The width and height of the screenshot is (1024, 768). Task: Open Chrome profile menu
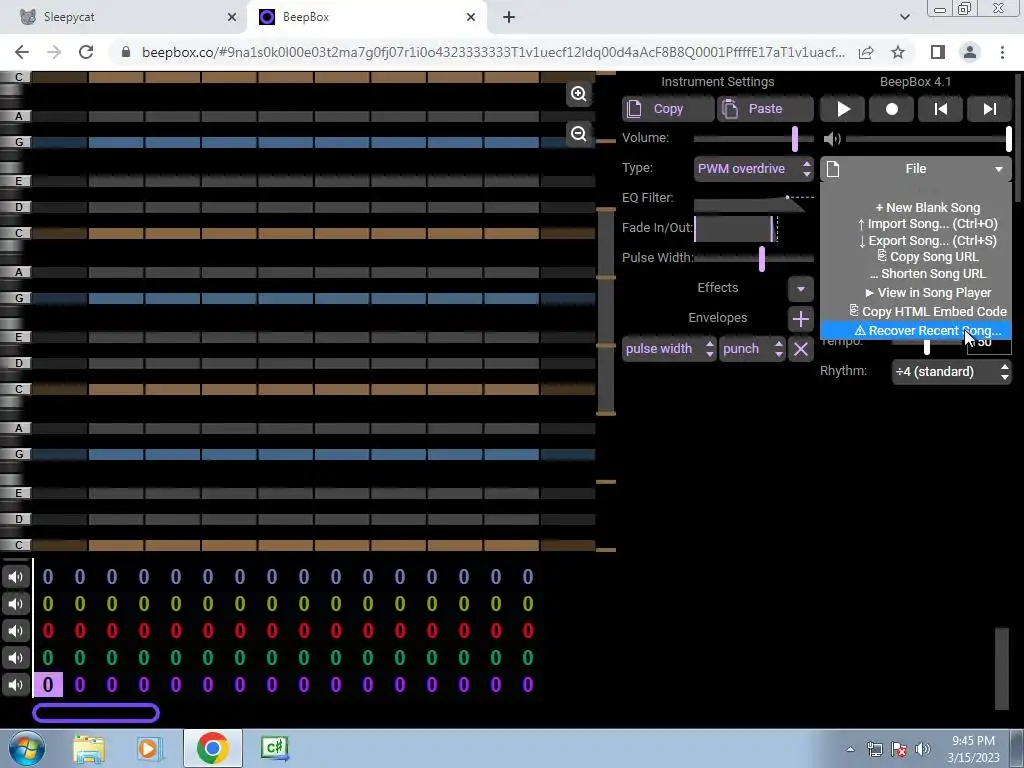(x=970, y=52)
